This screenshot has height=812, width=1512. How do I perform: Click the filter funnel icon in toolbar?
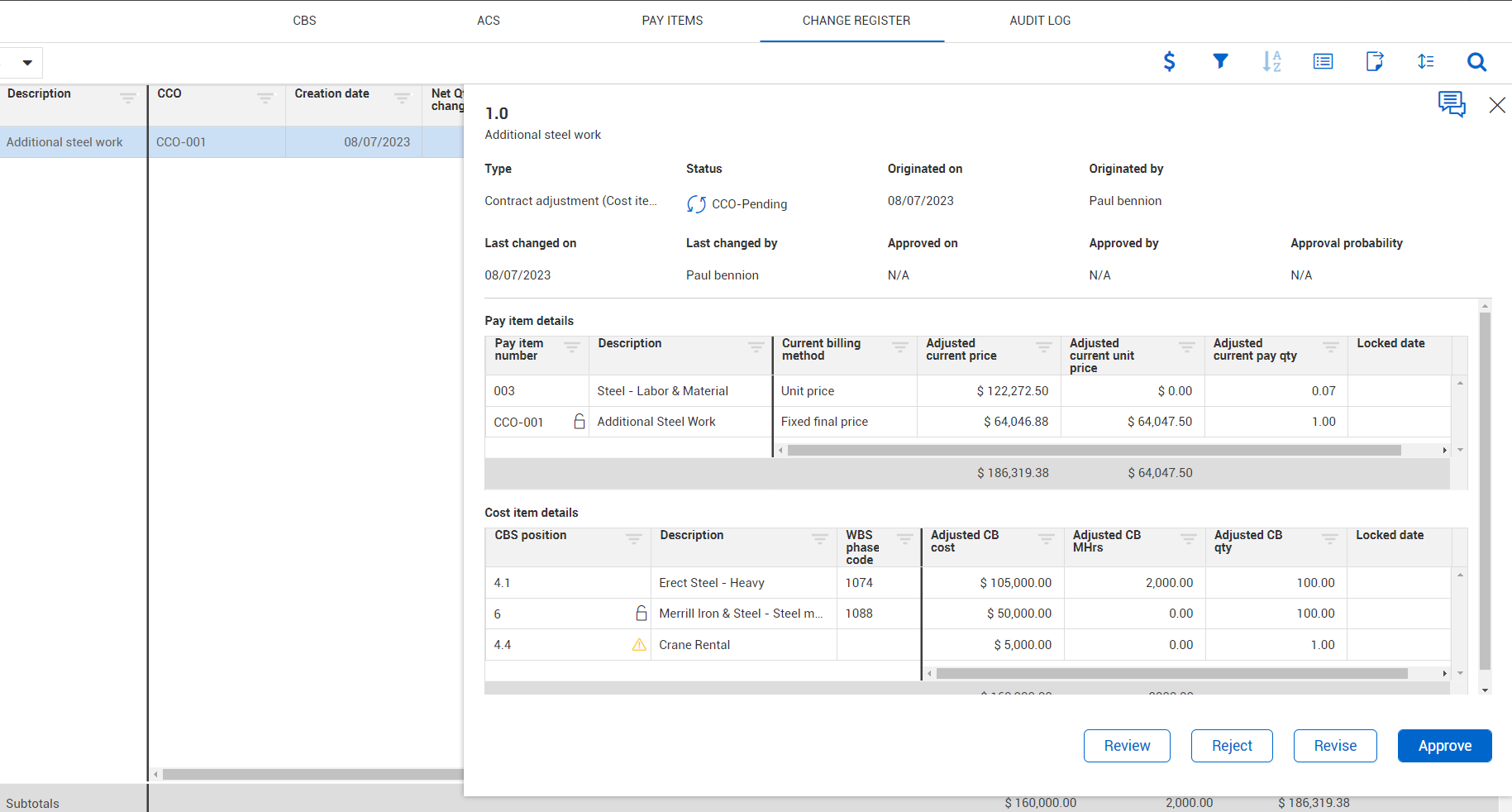[x=1220, y=61]
